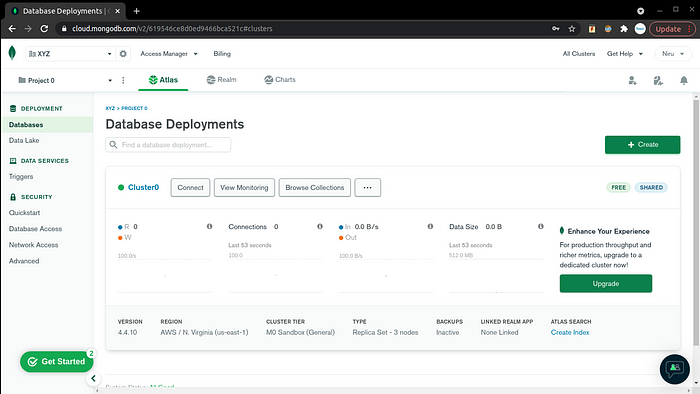Select Data Lake in the sidebar
700x394 pixels.
(x=24, y=140)
